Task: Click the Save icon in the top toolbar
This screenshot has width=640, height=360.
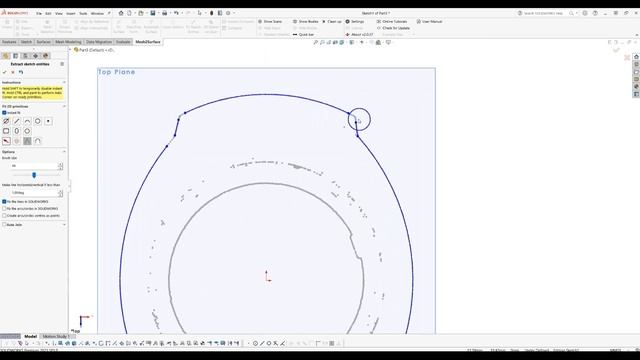Action: pos(153,13)
